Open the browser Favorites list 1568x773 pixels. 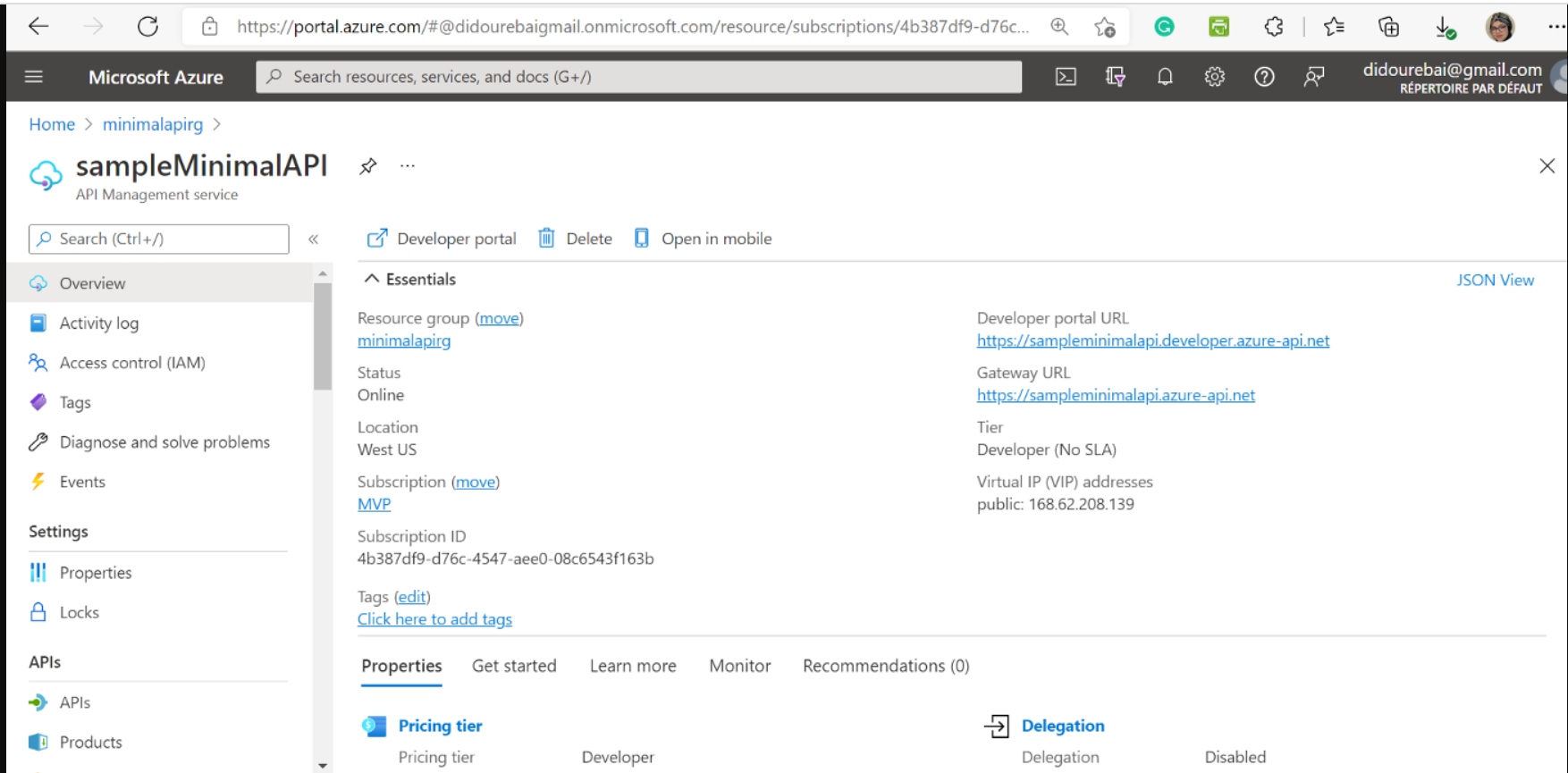(1334, 27)
